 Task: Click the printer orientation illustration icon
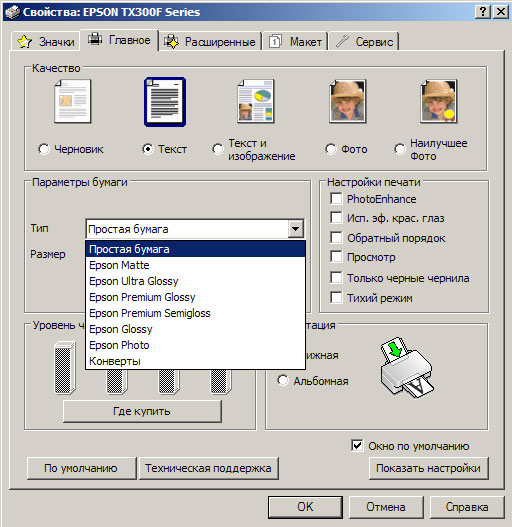pyautogui.click(x=407, y=368)
